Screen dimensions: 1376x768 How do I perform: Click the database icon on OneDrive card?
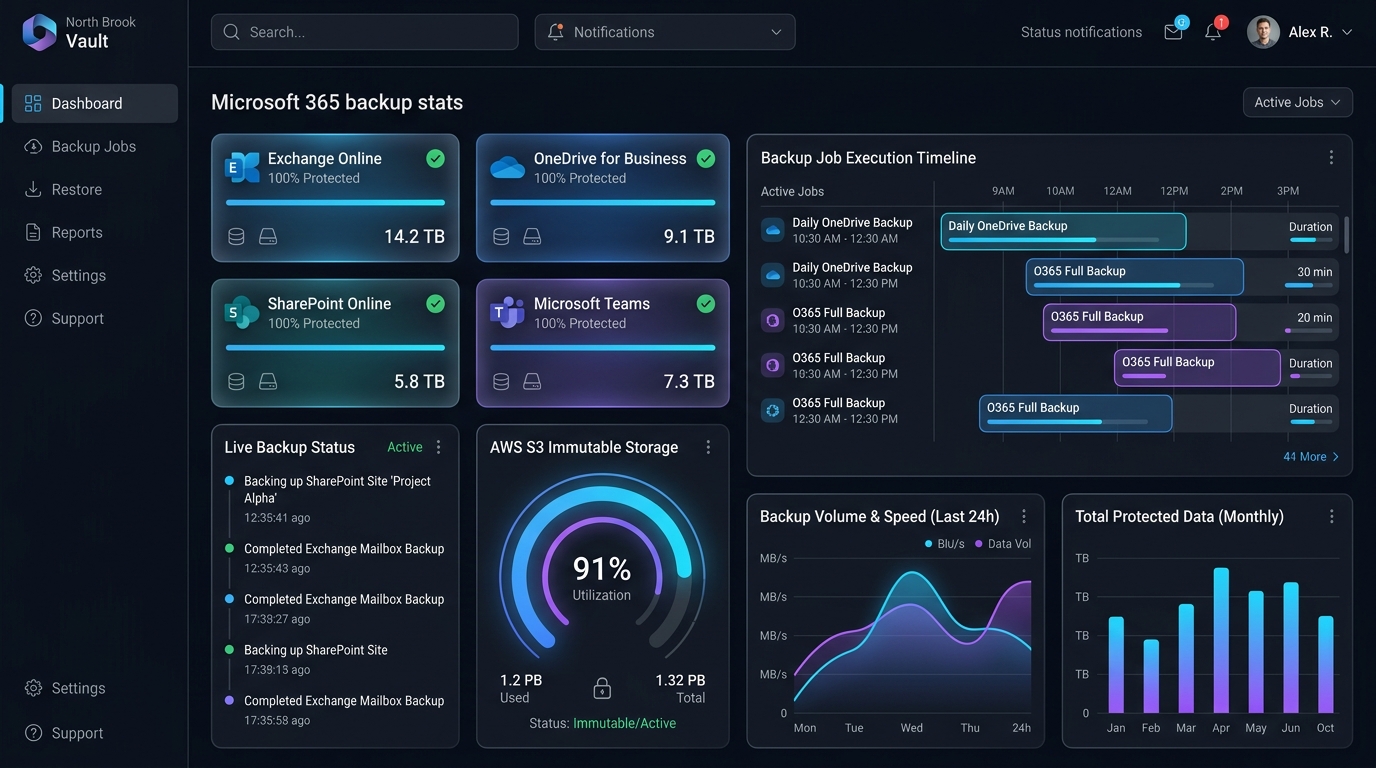[501, 237]
